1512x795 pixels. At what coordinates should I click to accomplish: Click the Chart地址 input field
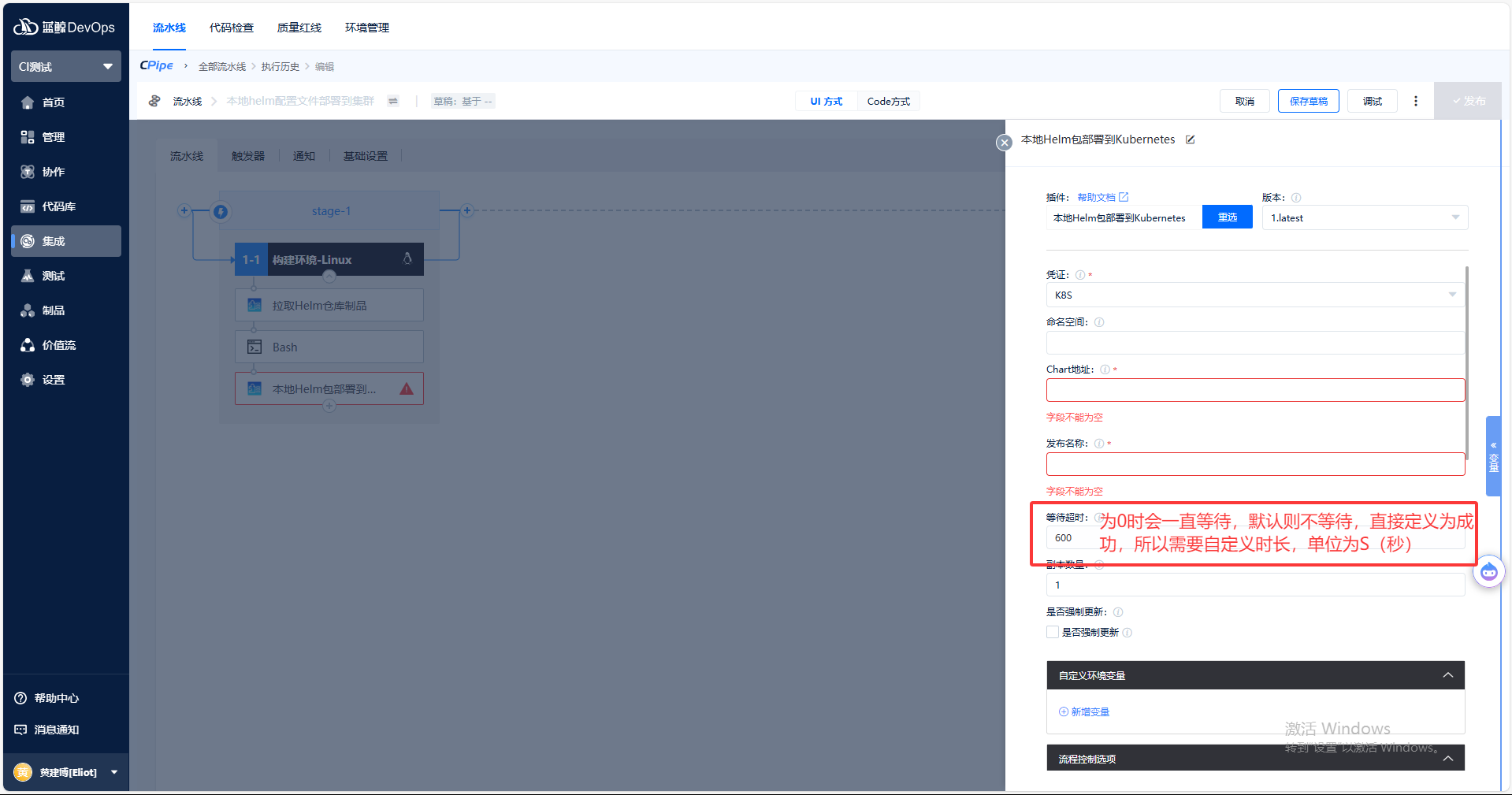tap(1254, 390)
